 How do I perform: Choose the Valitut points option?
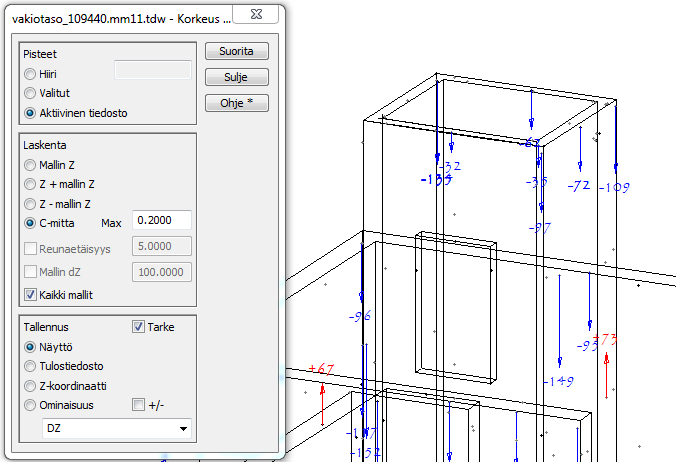pos(31,93)
